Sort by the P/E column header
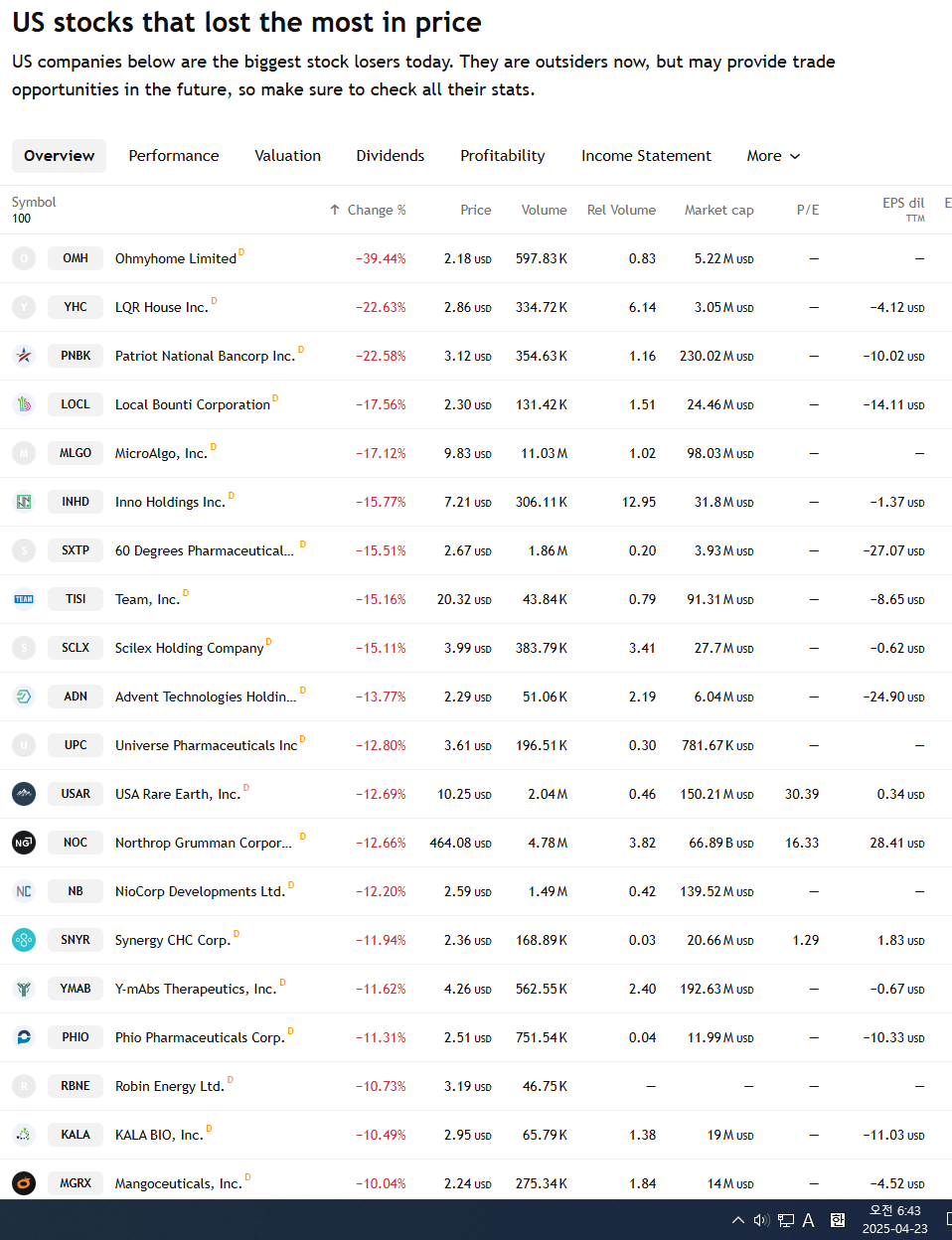952x1240 pixels. [x=808, y=210]
